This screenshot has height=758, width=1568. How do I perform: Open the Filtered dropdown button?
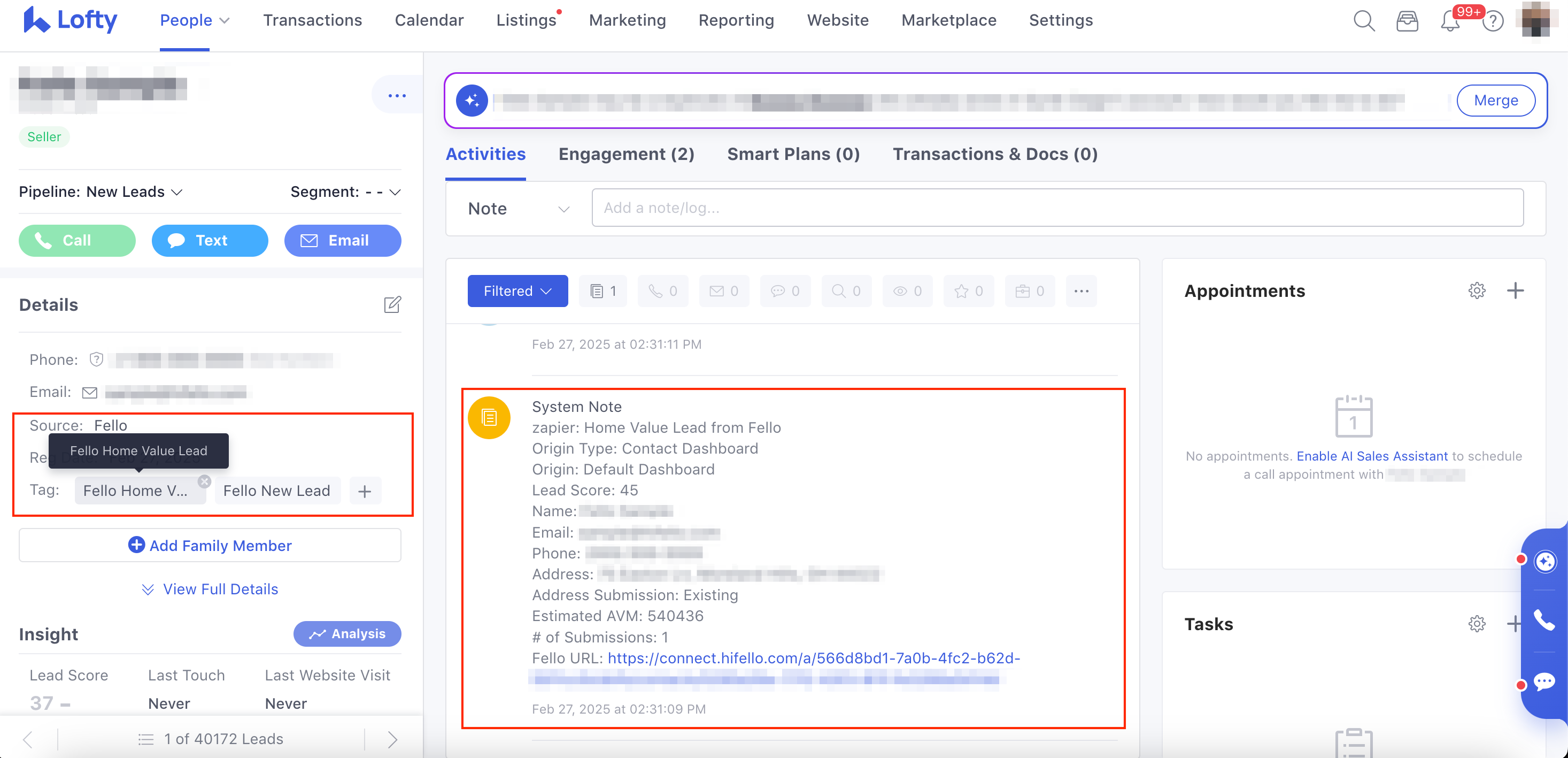click(x=517, y=291)
